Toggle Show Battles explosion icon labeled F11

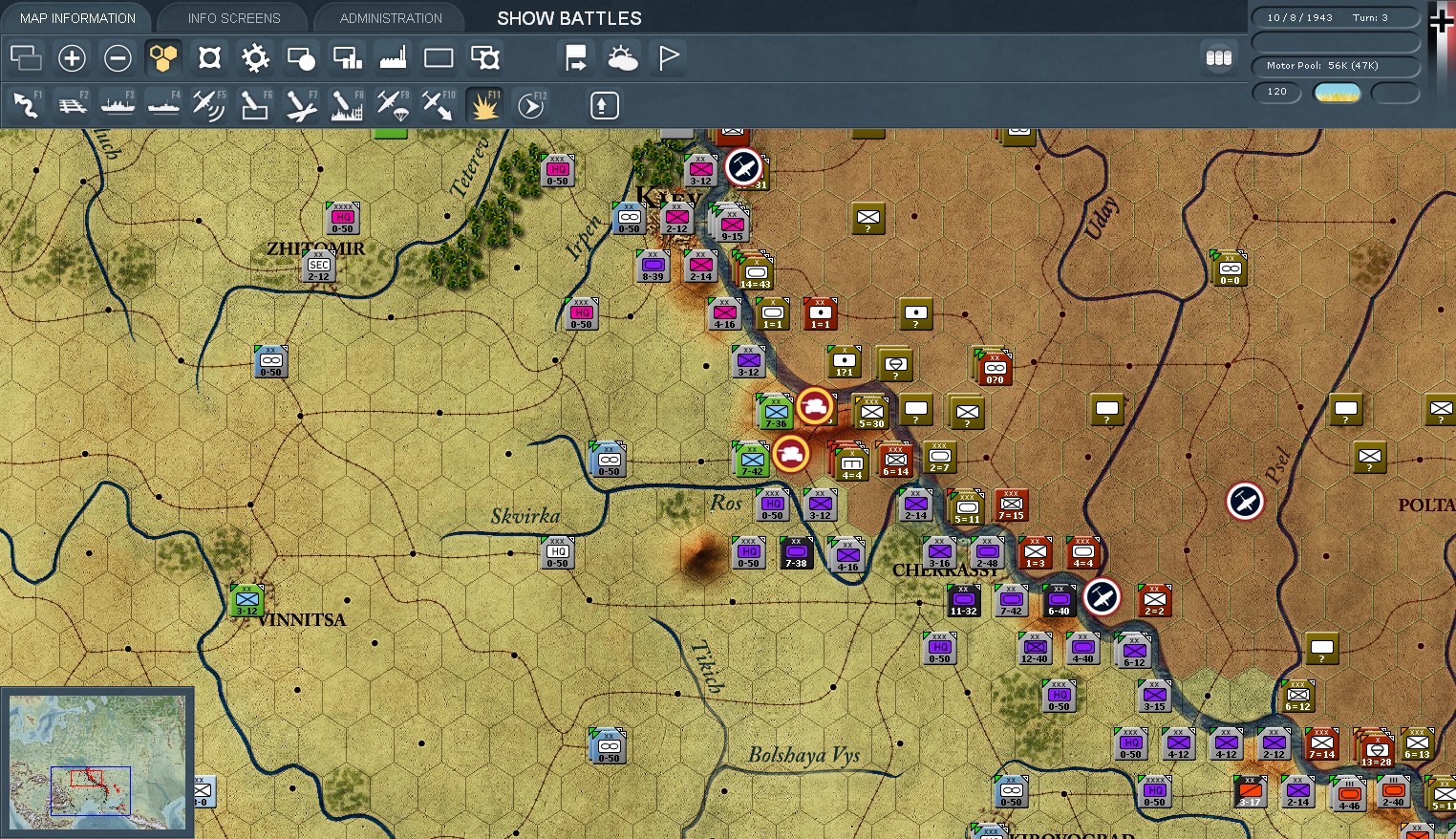click(484, 105)
